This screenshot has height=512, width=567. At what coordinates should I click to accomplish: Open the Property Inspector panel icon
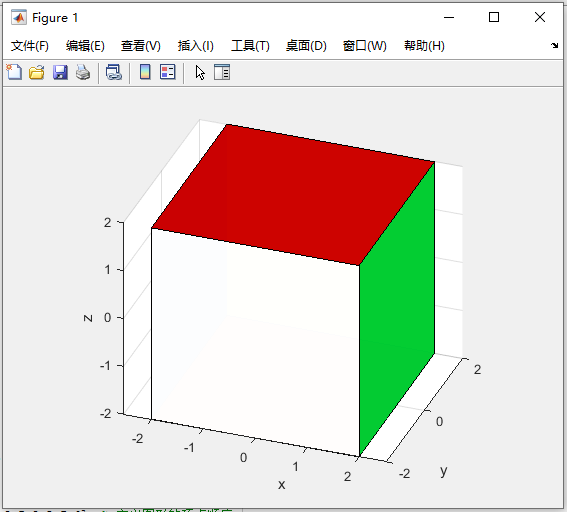coord(222,72)
